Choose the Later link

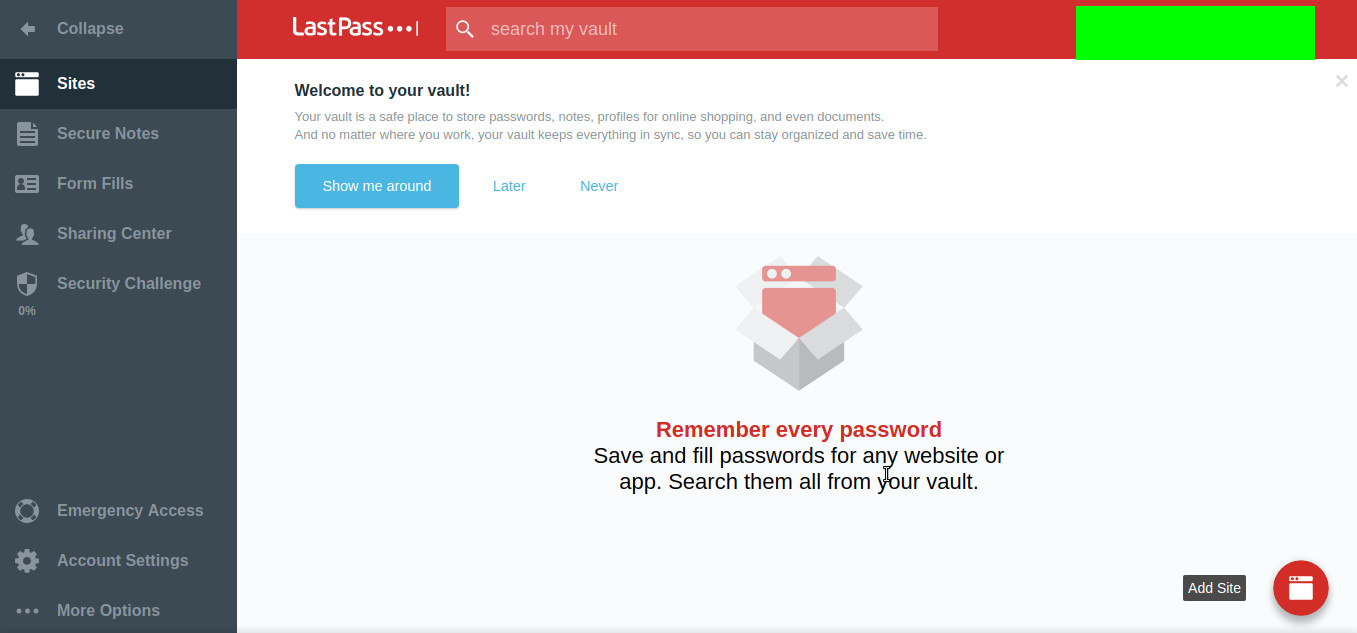click(509, 186)
